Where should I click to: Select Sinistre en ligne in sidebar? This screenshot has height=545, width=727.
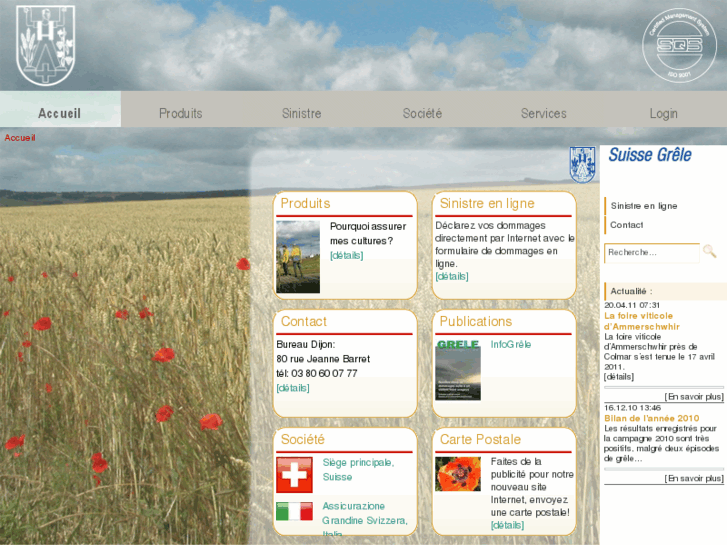click(x=644, y=206)
